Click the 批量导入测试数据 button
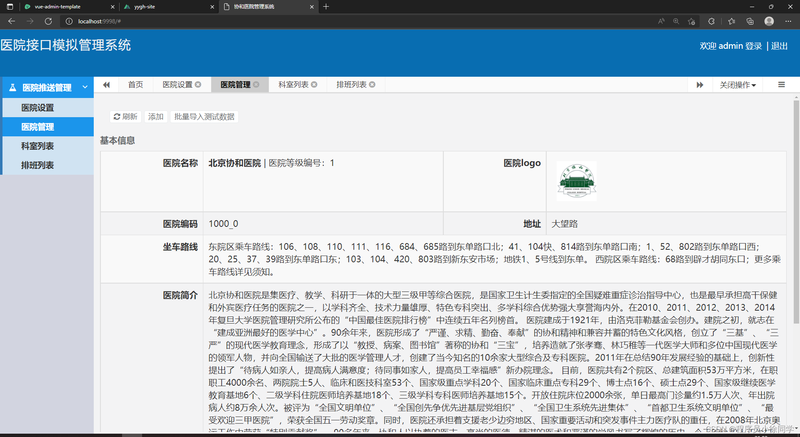 click(x=204, y=117)
